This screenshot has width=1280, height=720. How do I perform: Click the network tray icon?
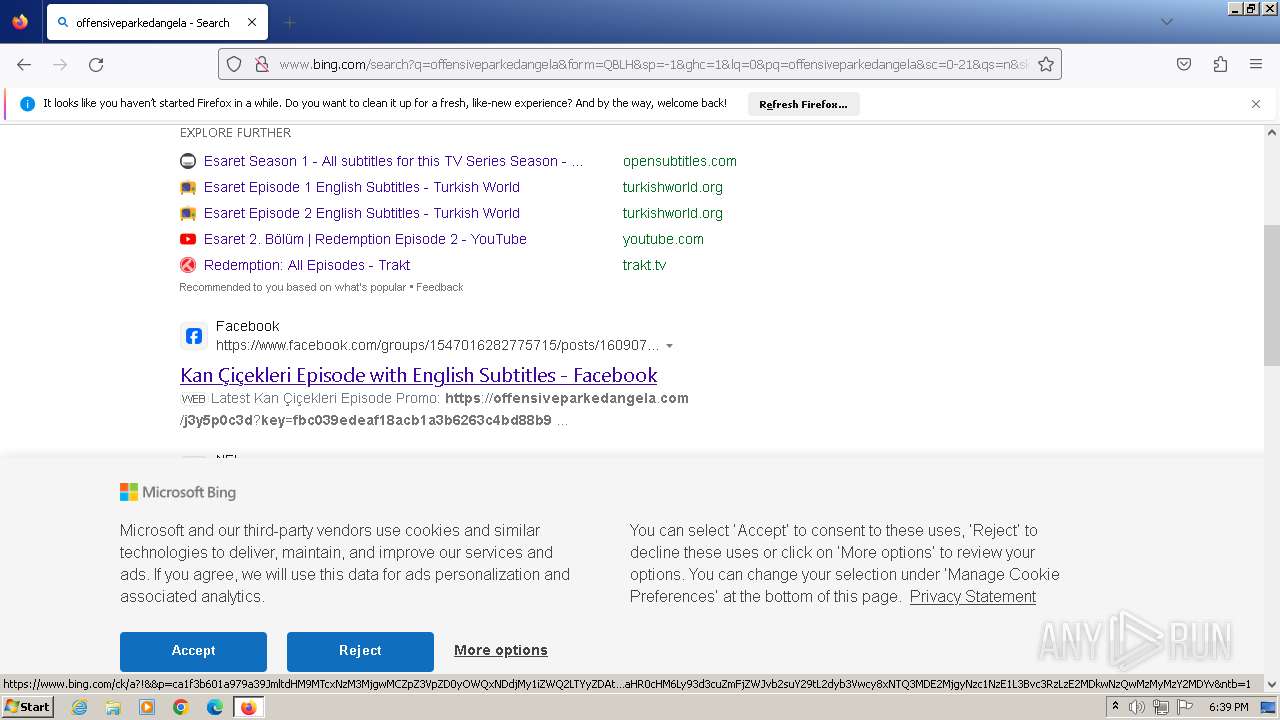click(x=1161, y=707)
